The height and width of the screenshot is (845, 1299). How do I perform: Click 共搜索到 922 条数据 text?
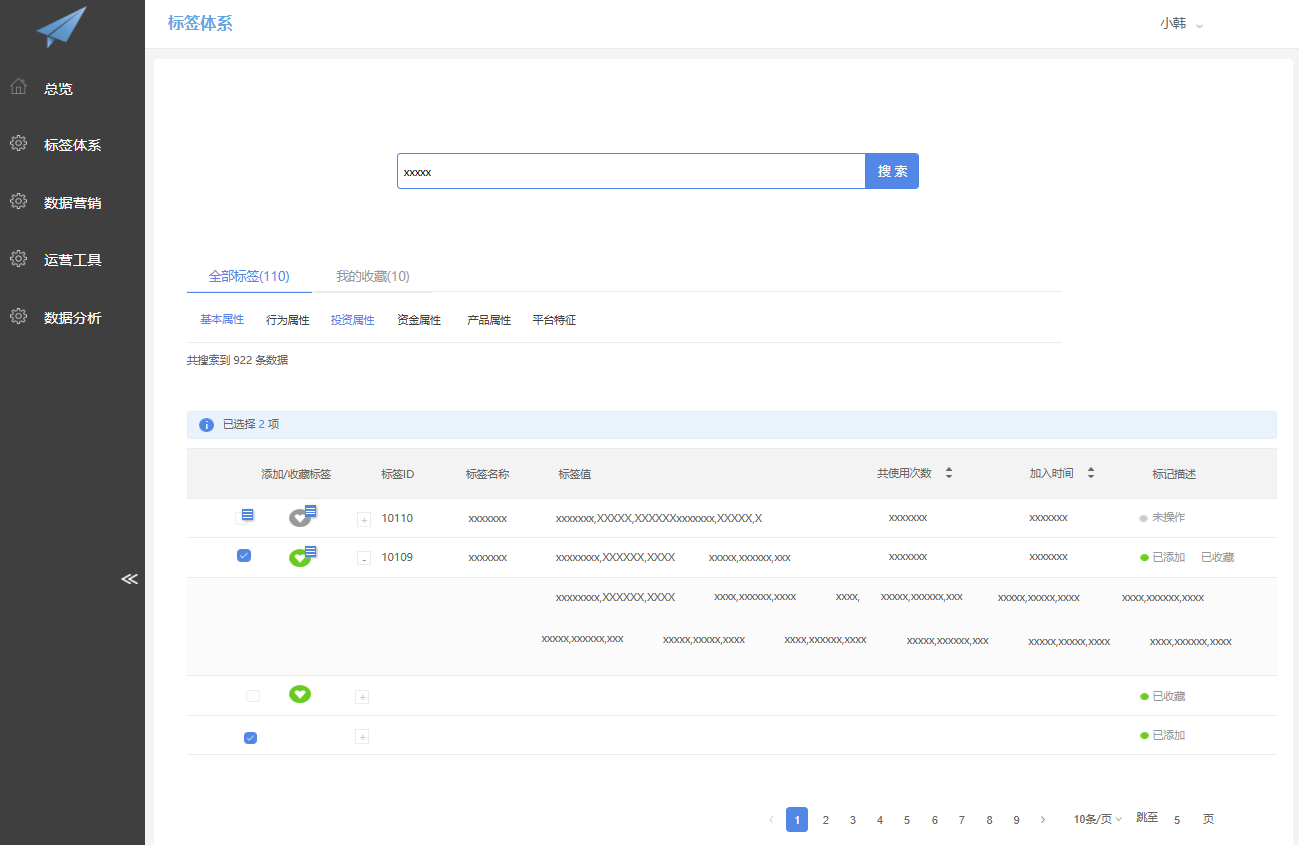point(237,360)
